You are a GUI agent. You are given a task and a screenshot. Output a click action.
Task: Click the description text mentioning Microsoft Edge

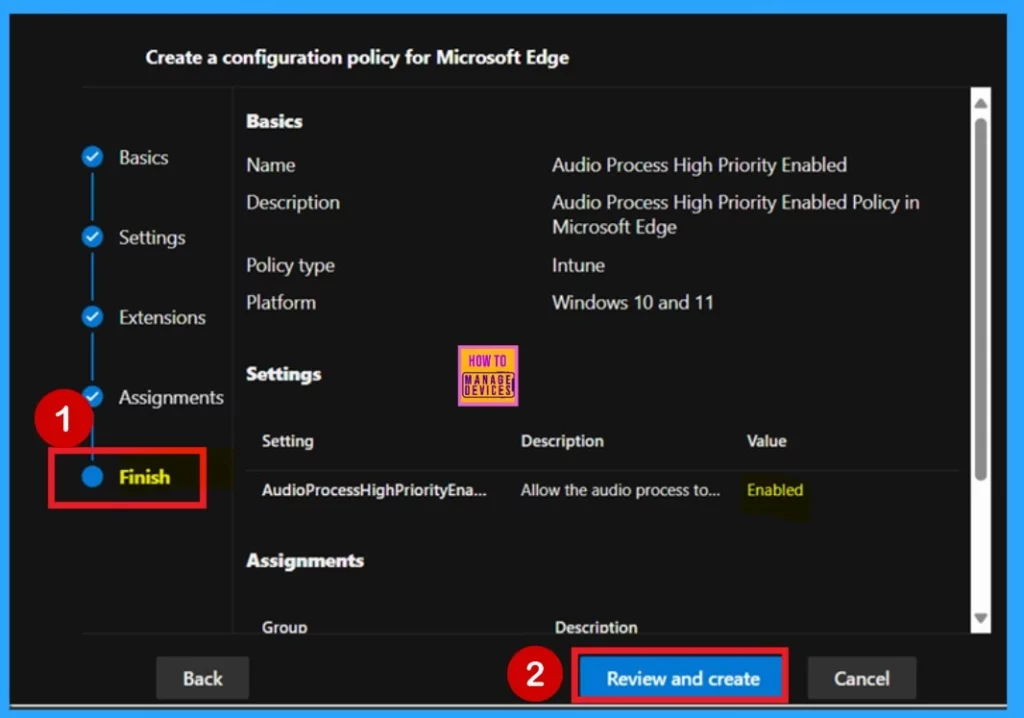[735, 215]
